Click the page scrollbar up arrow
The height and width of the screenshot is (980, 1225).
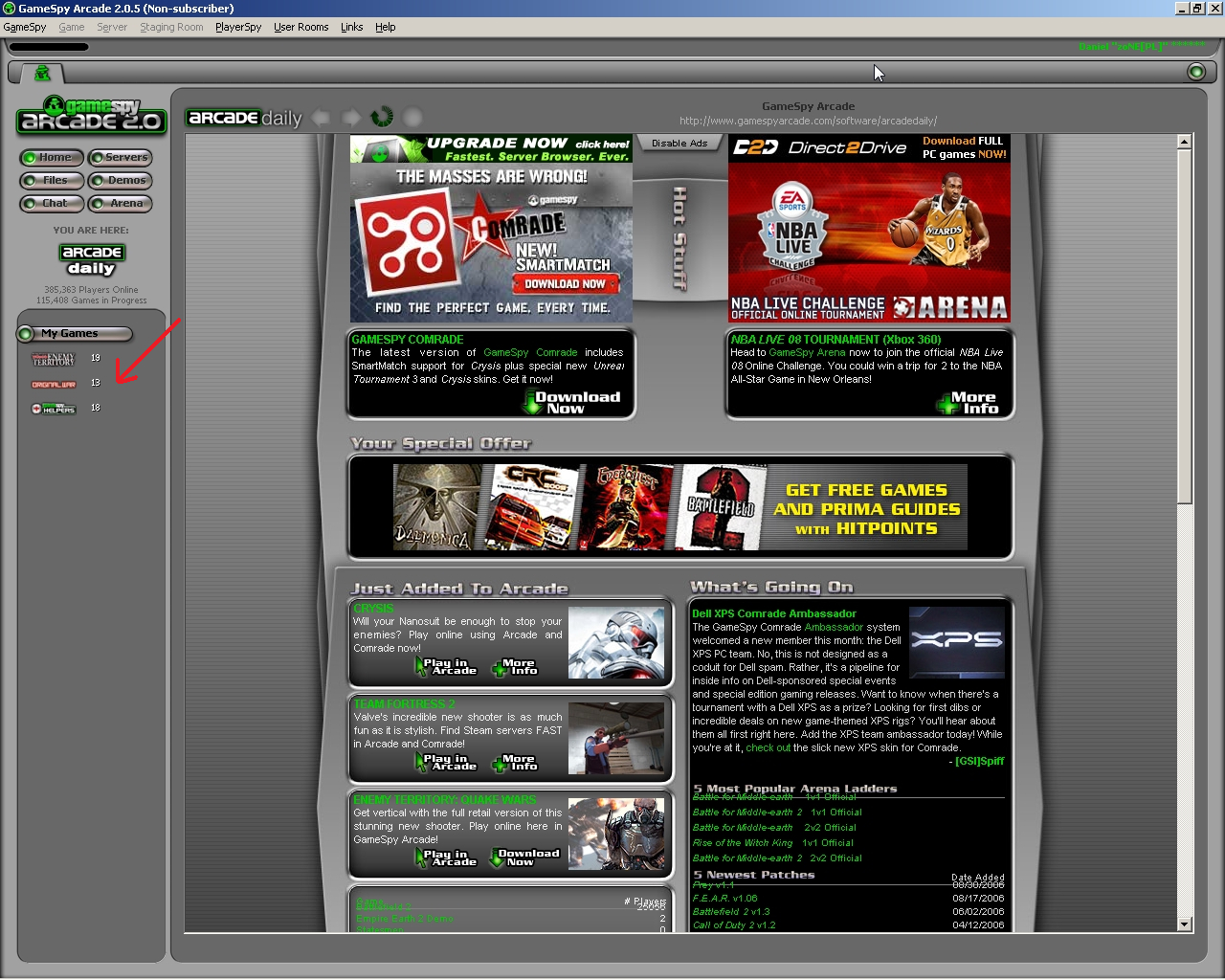click(1184, 142)
